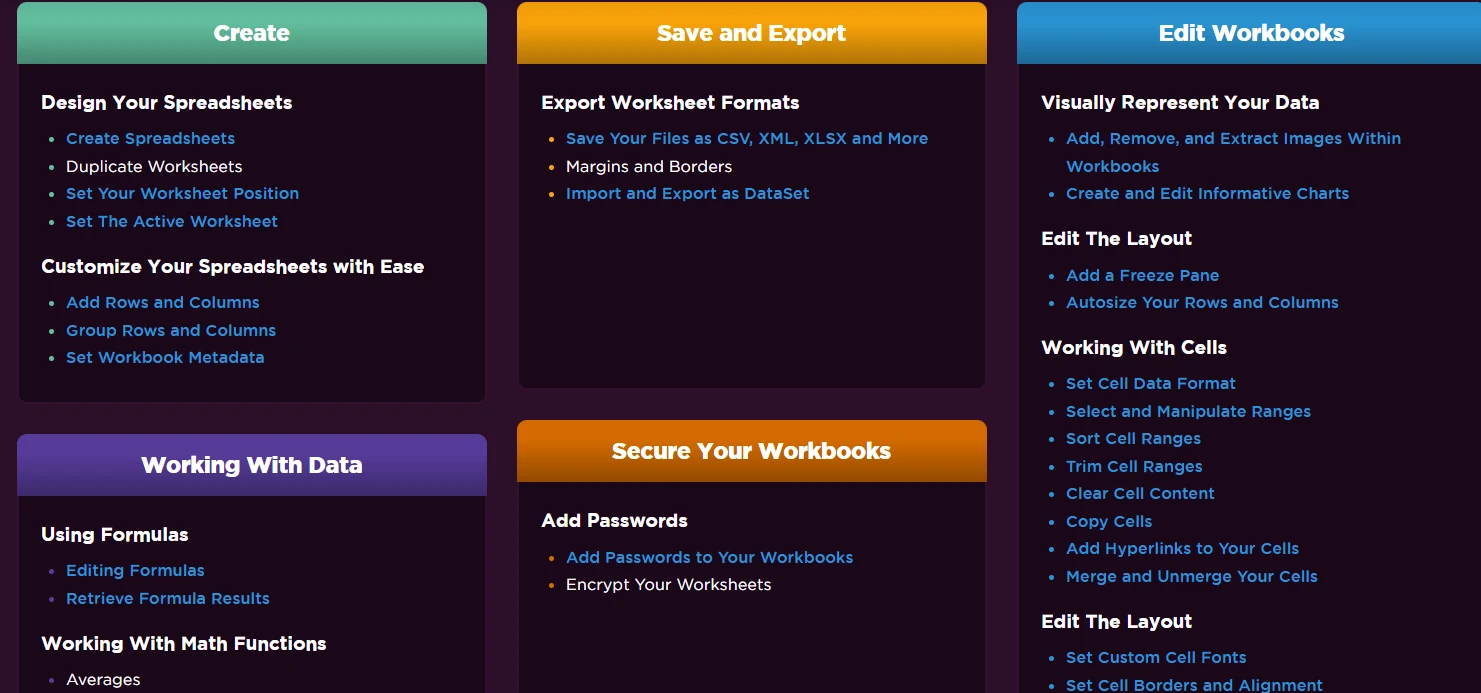Select Add Rows and Columns link
1481x693 pixels.
pos(162,303)
